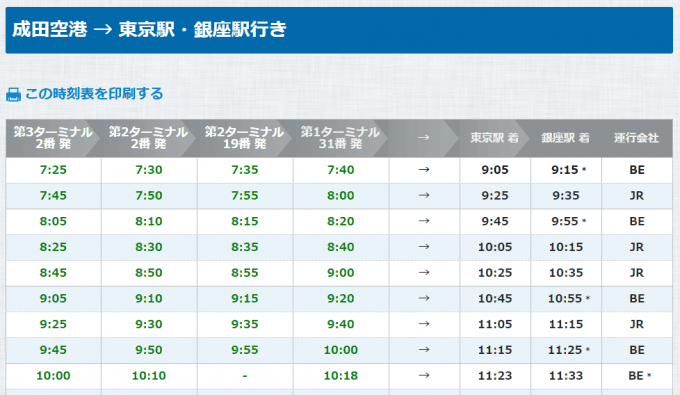Viewport: 680px width, 395px height.
Task: Click the 銀座駅 着 column header
Action: point(566,138)
